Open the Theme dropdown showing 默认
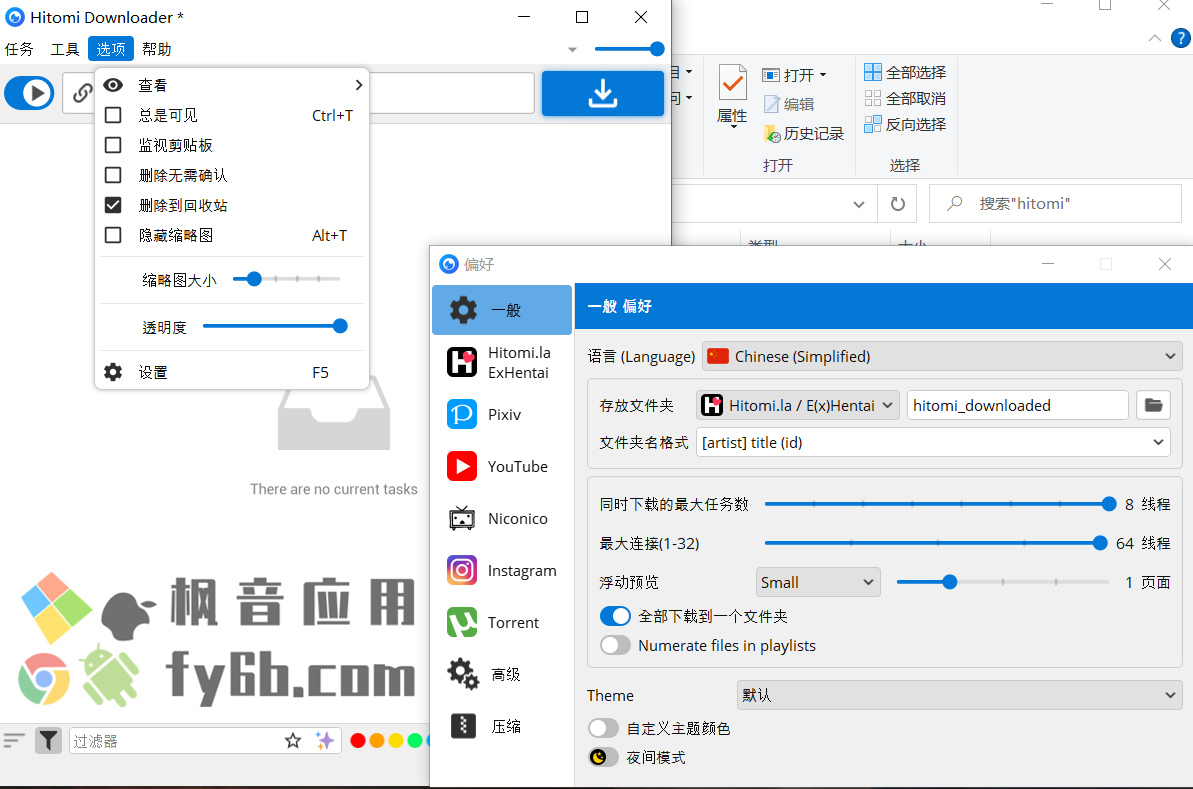The image size is (1193, 789). tap(959, 695)
